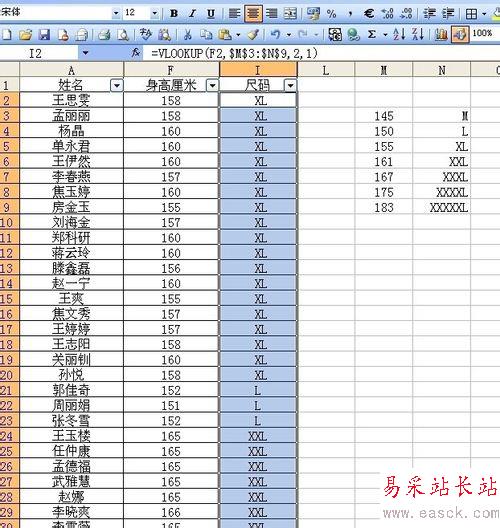This screenshot has width=500, height=528.
Task: Open Print Preview
Action: [123, 34]
